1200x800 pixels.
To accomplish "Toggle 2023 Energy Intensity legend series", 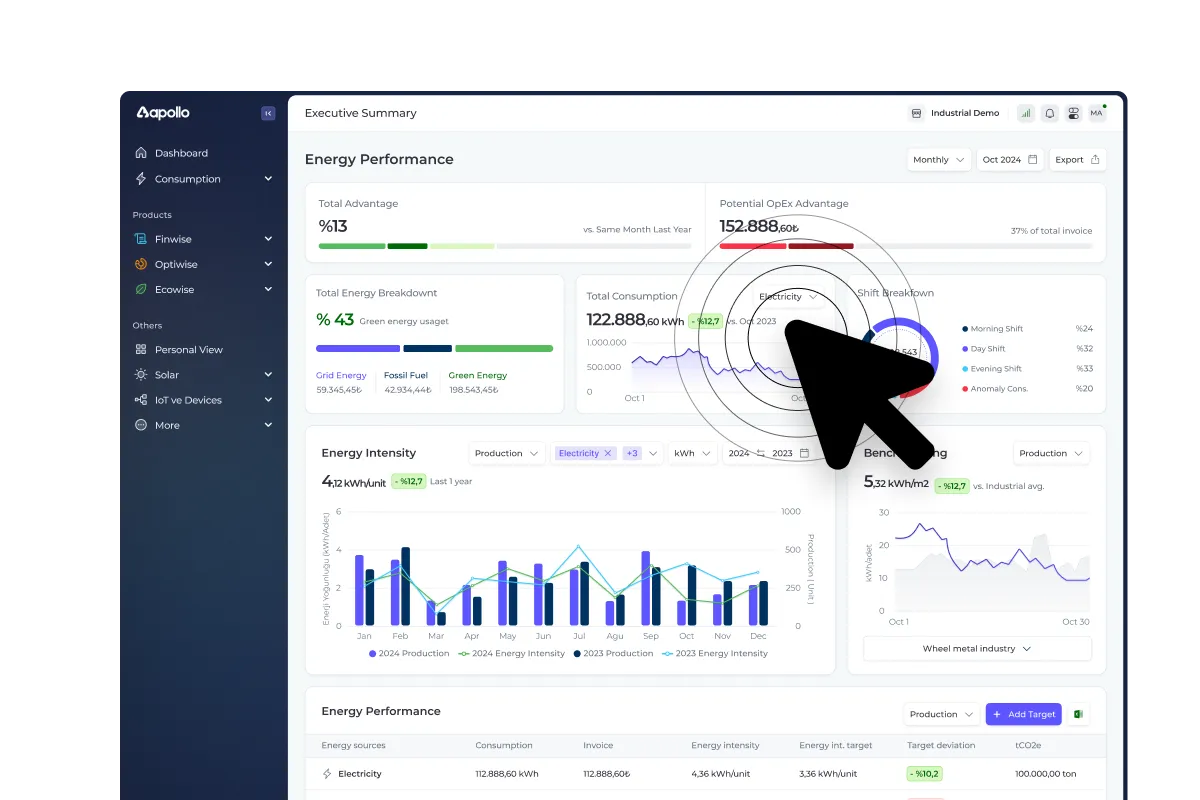I will (714, 653).
